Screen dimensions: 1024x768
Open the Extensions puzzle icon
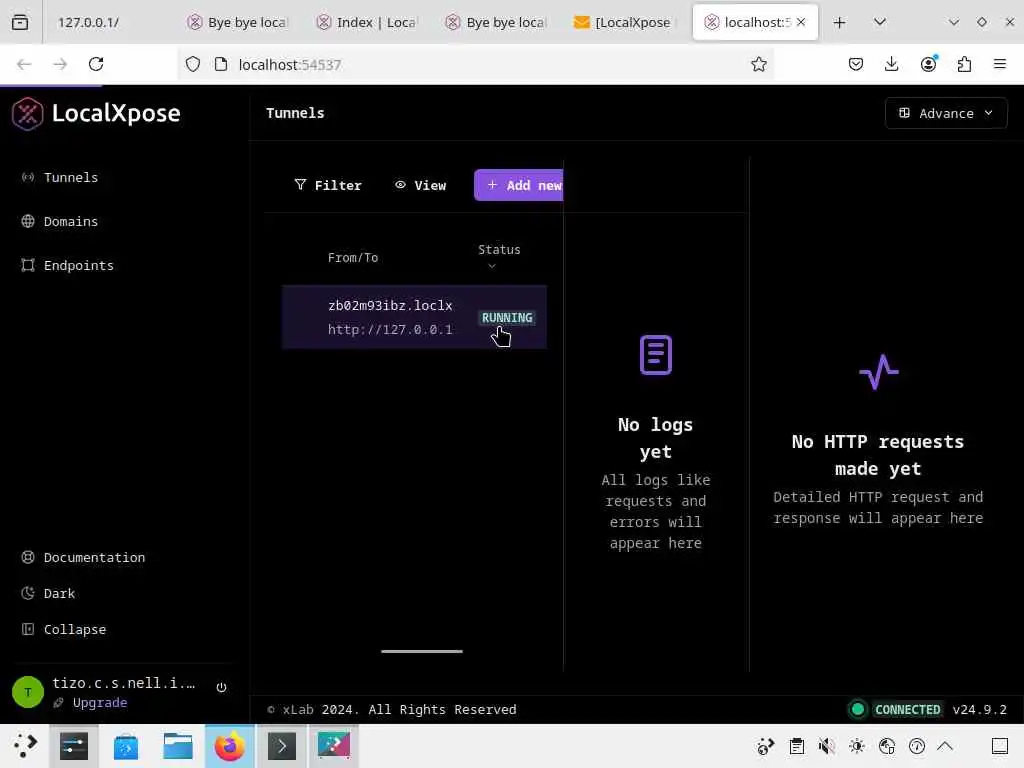coord(964,64)
